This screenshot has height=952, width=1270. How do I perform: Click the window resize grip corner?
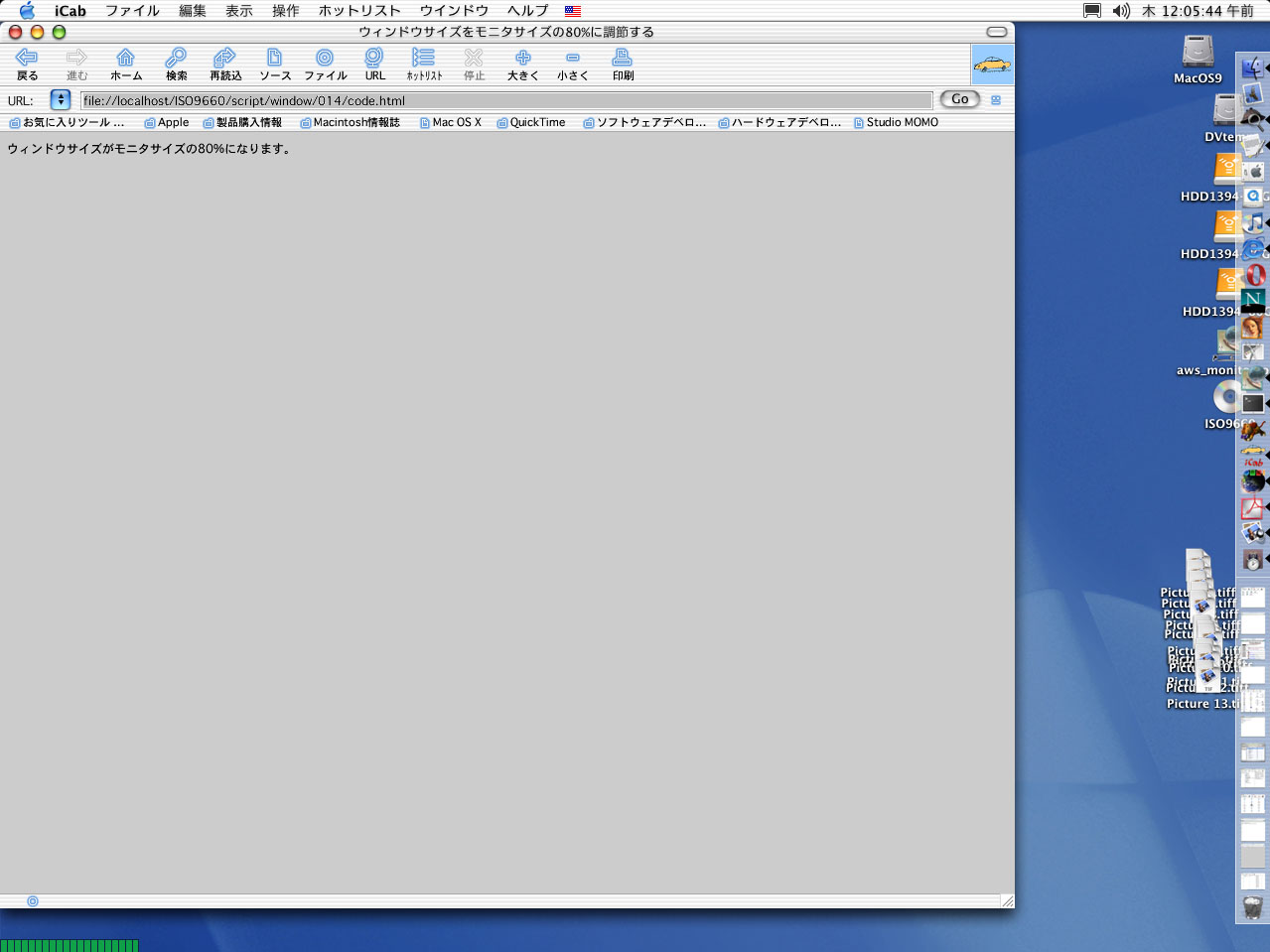coord(1007,900)
